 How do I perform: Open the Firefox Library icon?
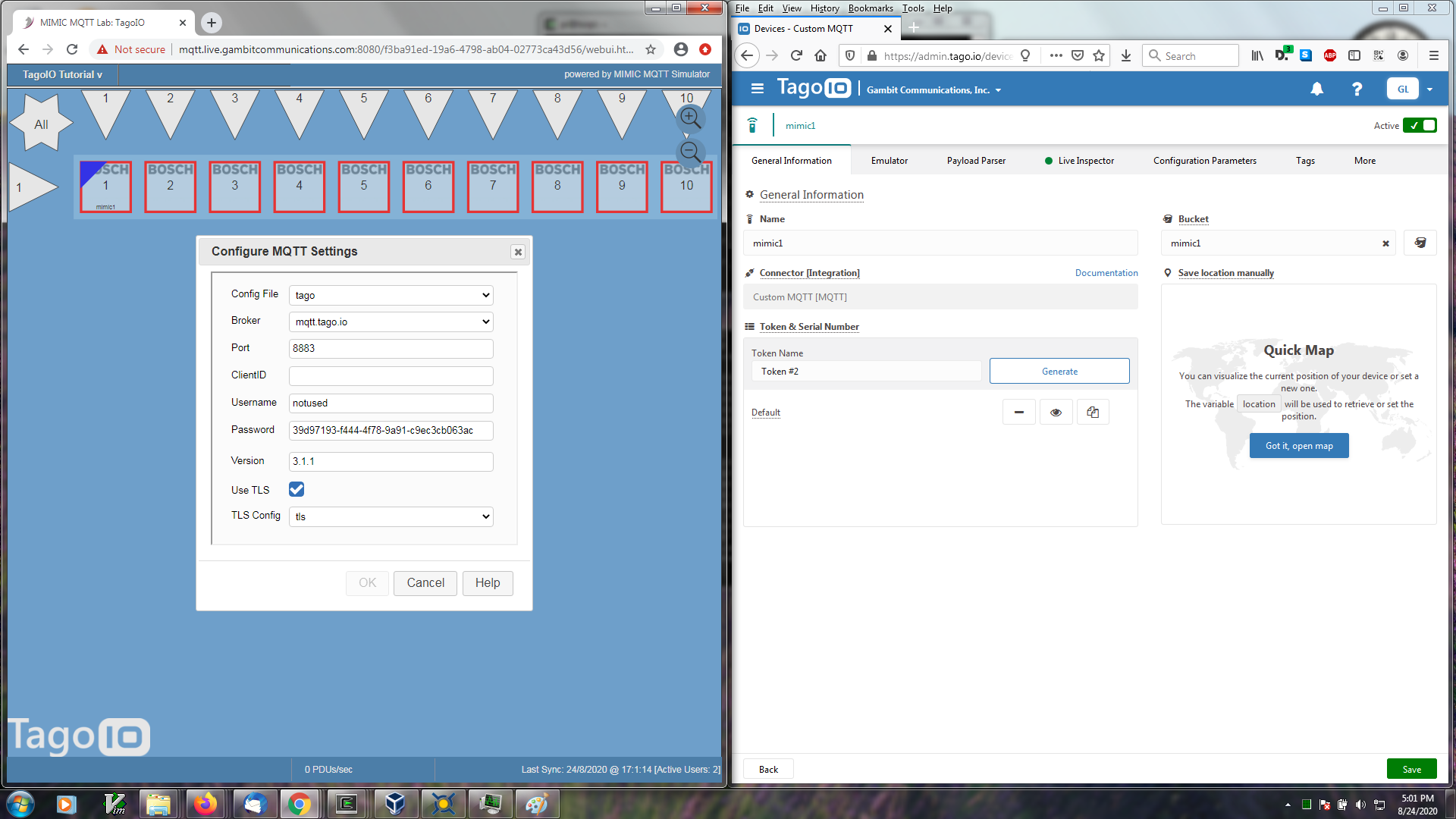1257,55
